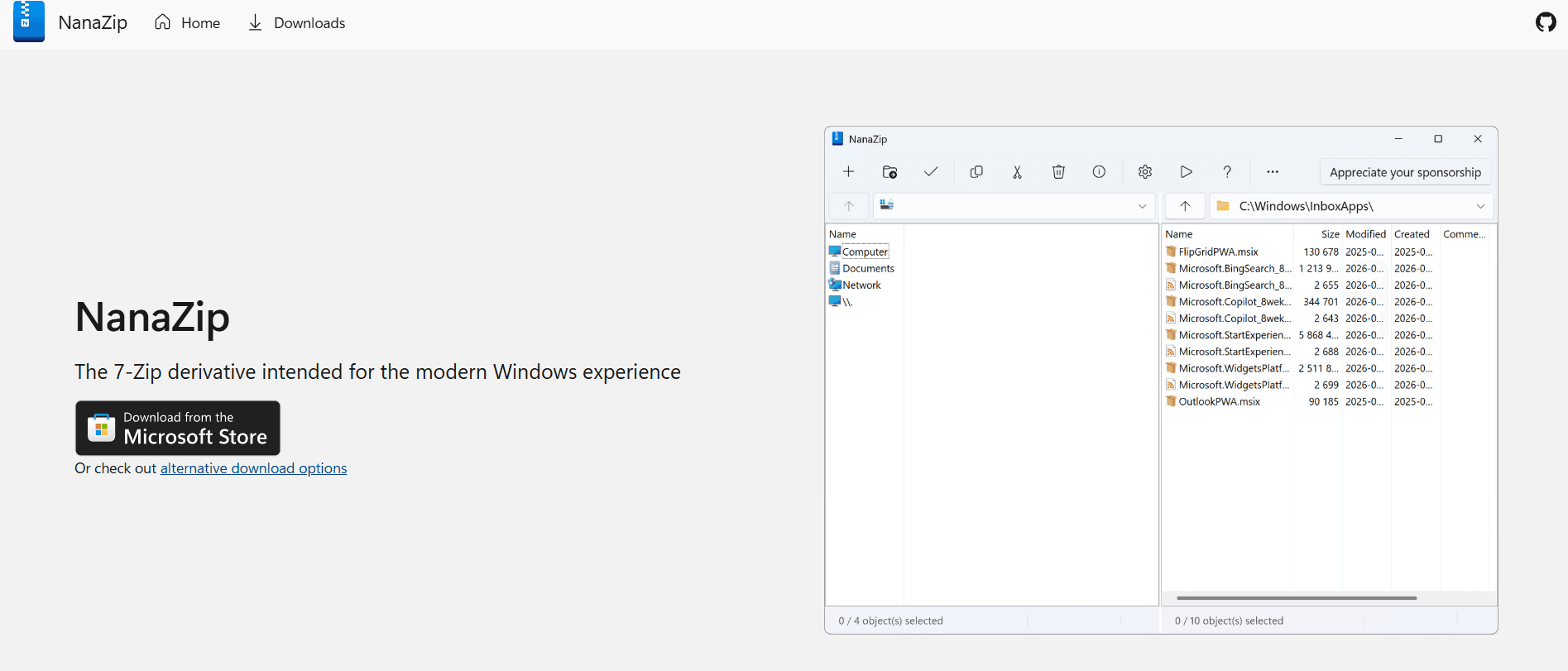The width and height of the screenshot is (1568, 671).
Task: Select the Documents item in left pane
Action: pyautogui.click(x=868, y=269)
